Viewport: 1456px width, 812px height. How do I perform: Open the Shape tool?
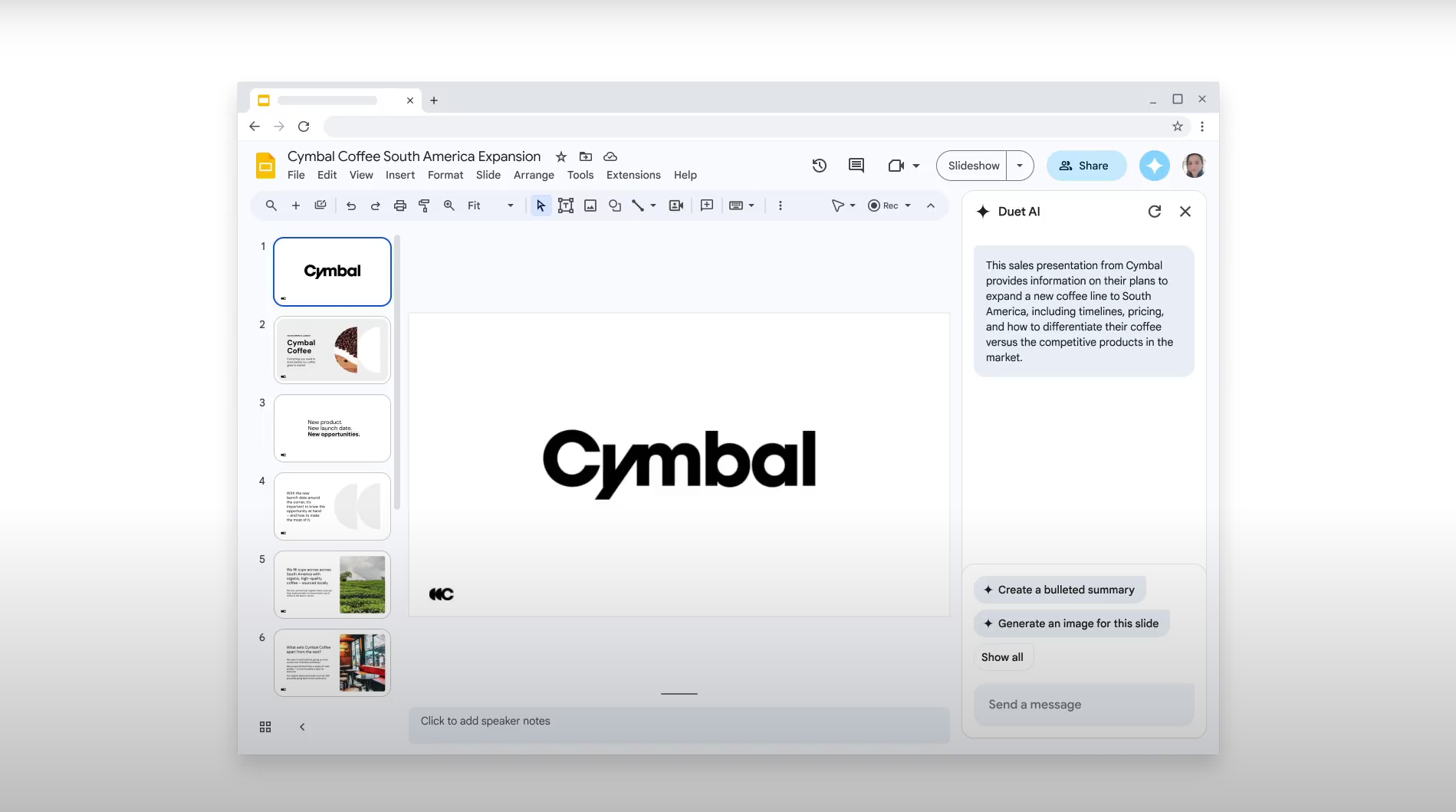click(615, 205)
